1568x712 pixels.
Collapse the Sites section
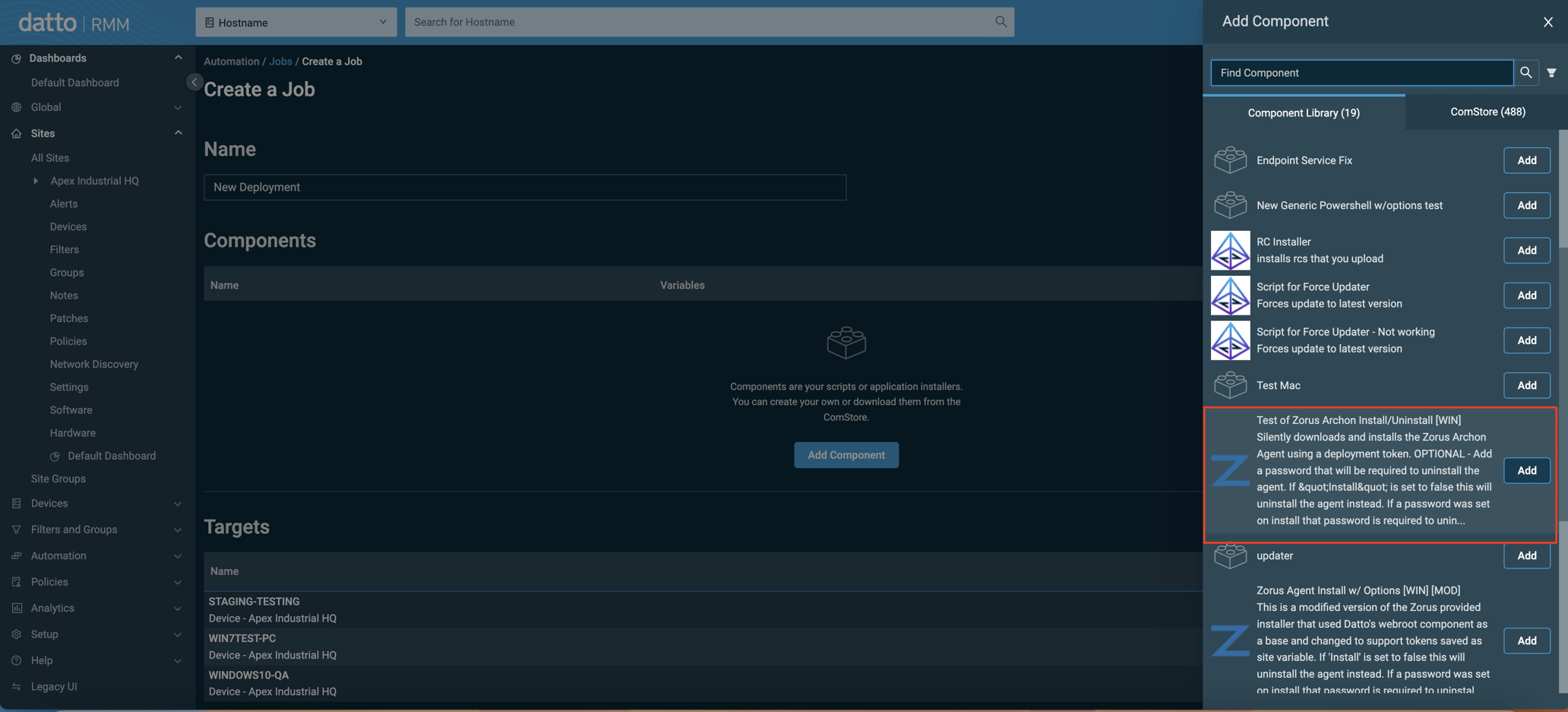pyautogui.click(x=178, y=132)
